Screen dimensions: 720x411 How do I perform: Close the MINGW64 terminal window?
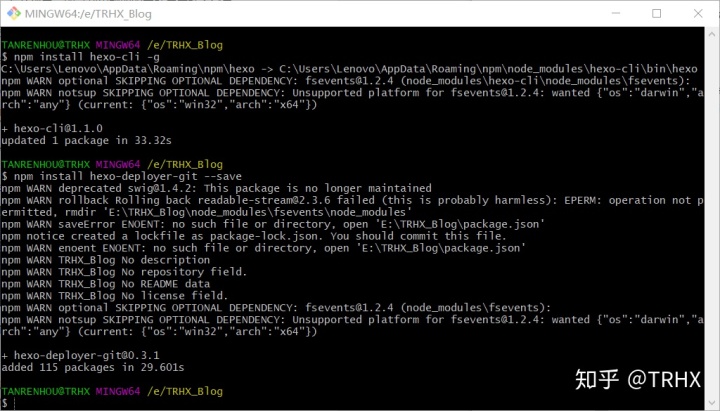point(698,13)
